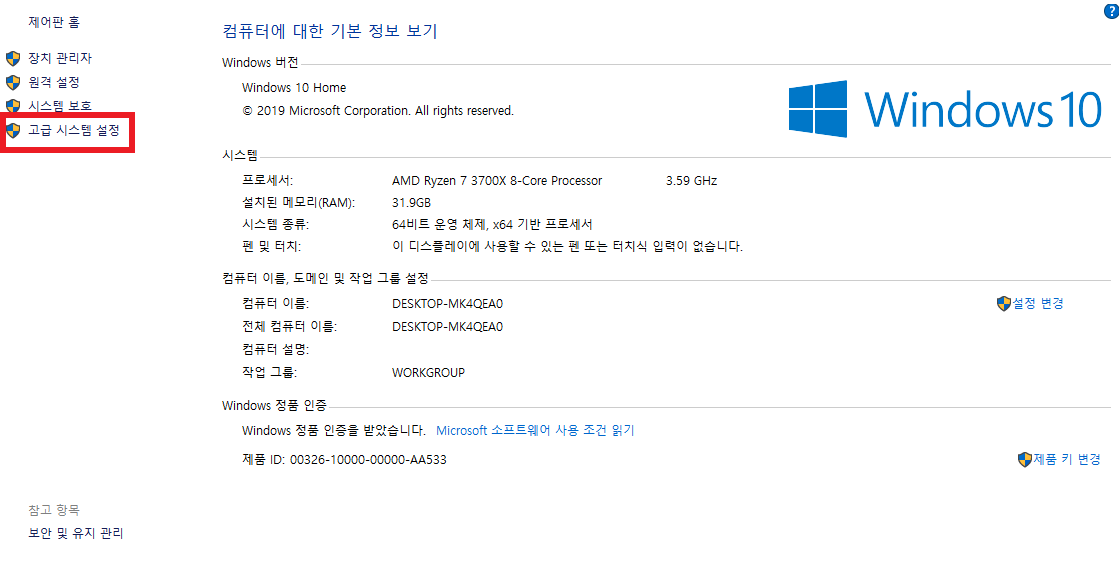Screen dimensions: 1119x564
Task: Click the Windows 10 logo image
Action: (x=946, y=109)
